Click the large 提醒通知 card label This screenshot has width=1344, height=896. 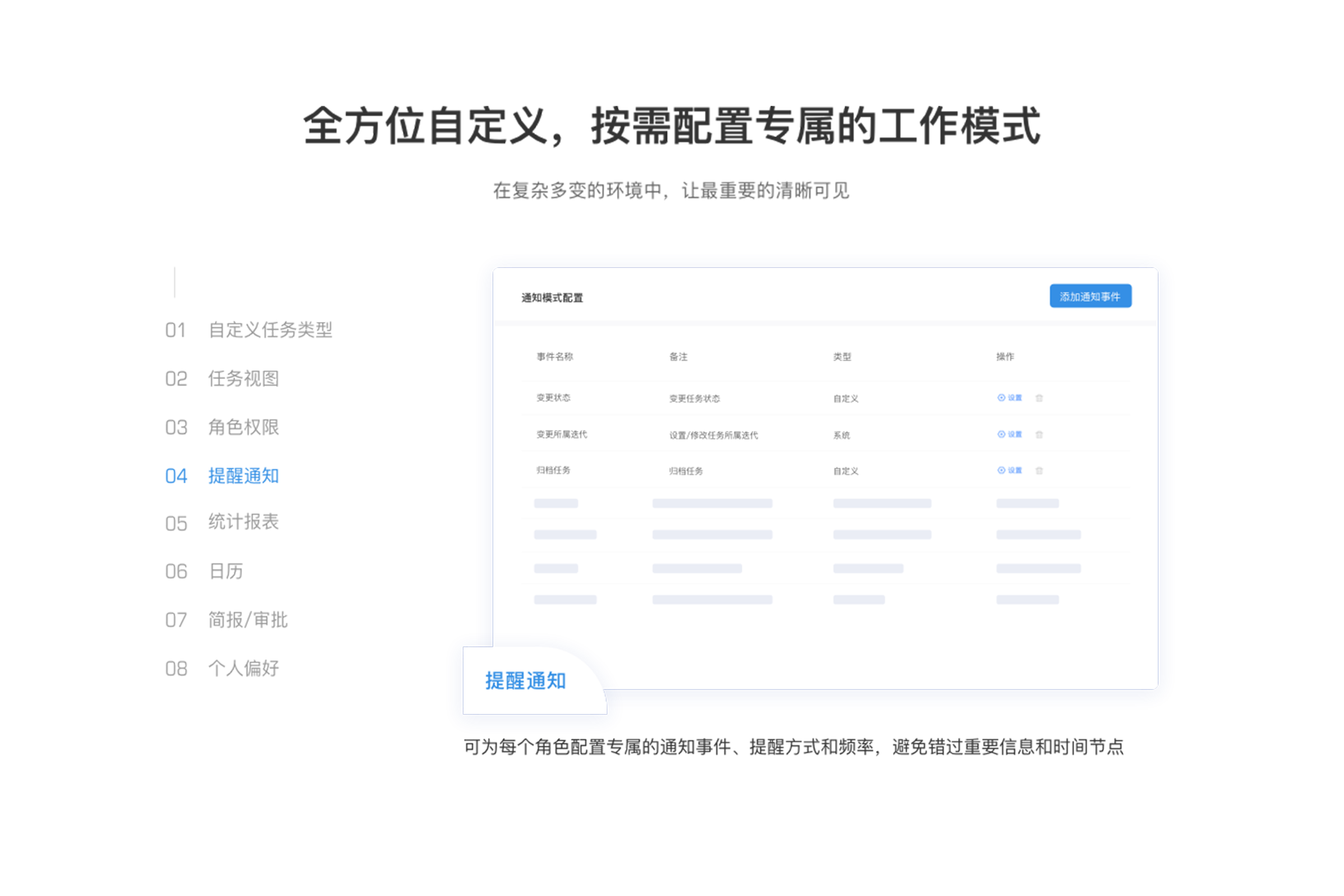click(x=526, y=680)
